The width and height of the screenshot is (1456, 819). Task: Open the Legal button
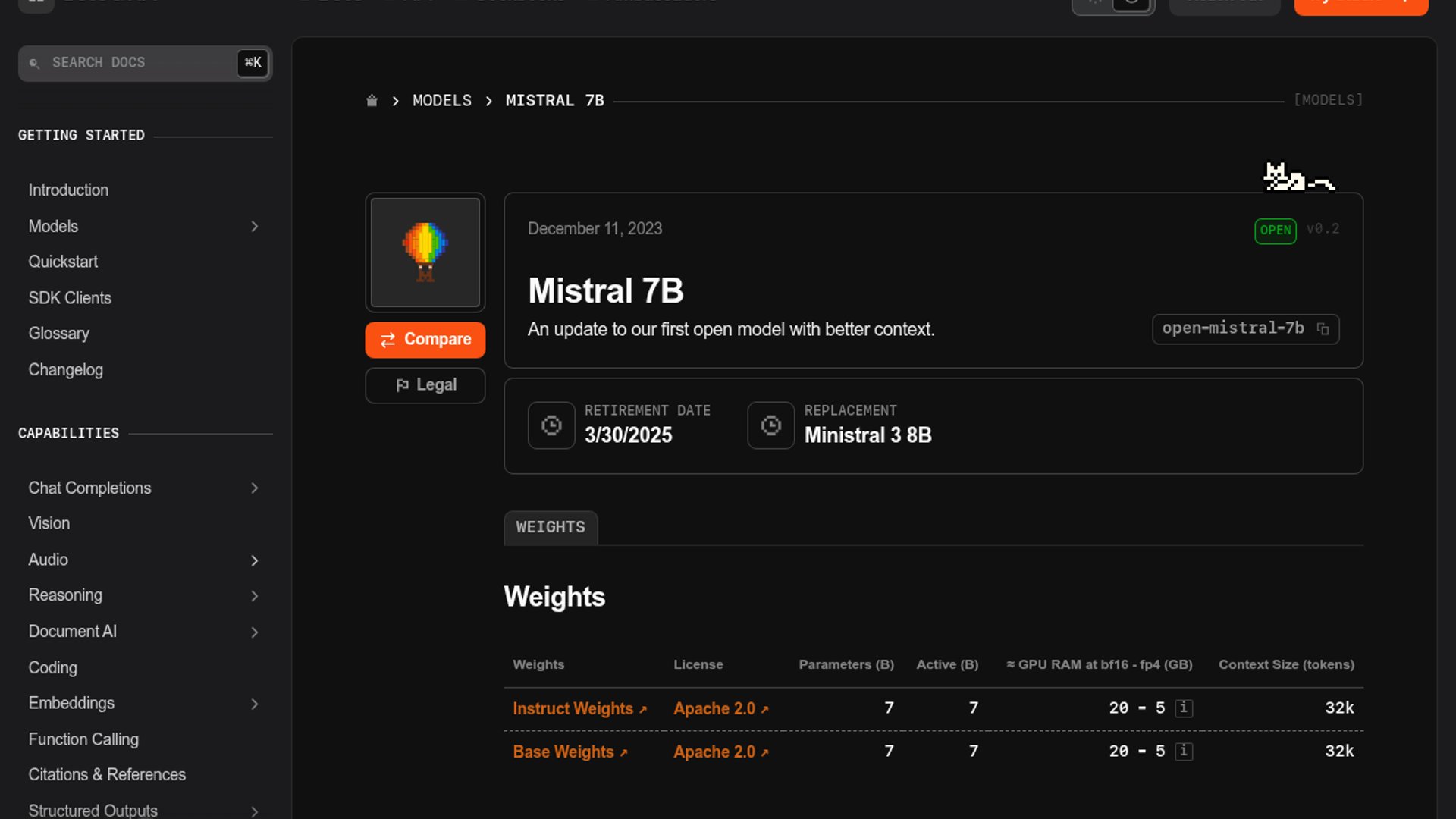pos(425,385)
